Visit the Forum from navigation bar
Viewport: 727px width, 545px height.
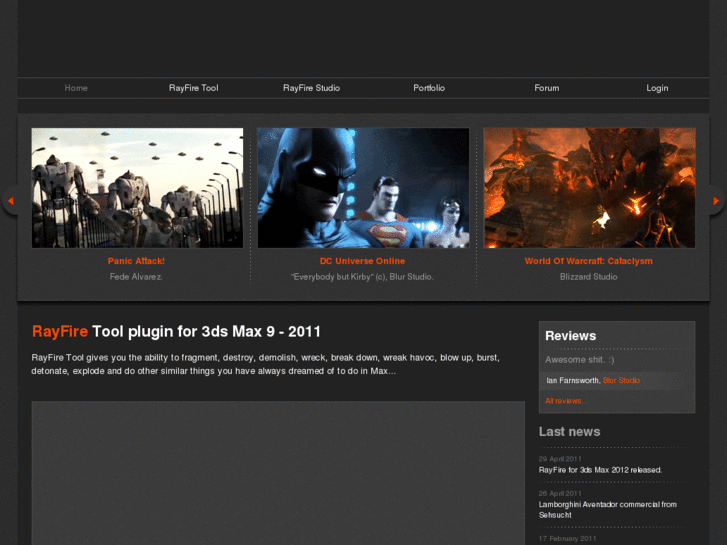click(x=547, y=88)
